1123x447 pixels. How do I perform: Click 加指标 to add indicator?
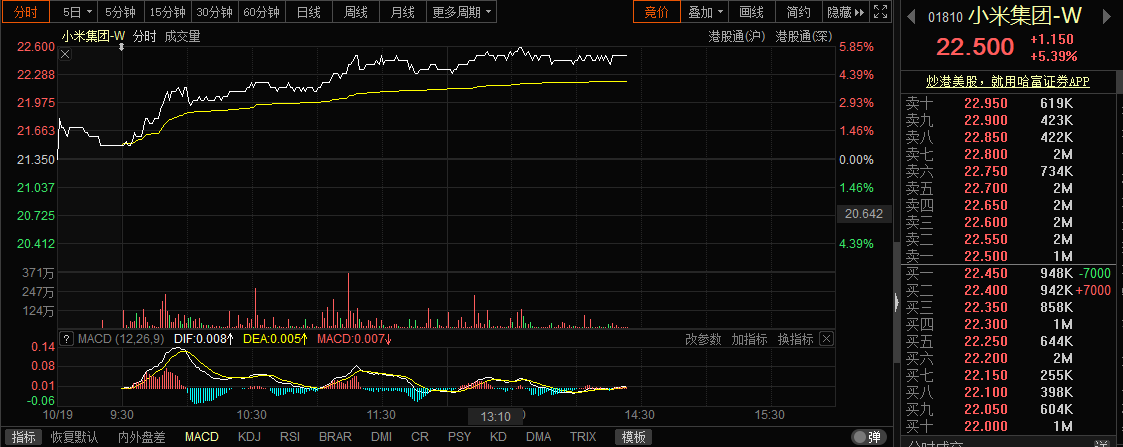749,339
